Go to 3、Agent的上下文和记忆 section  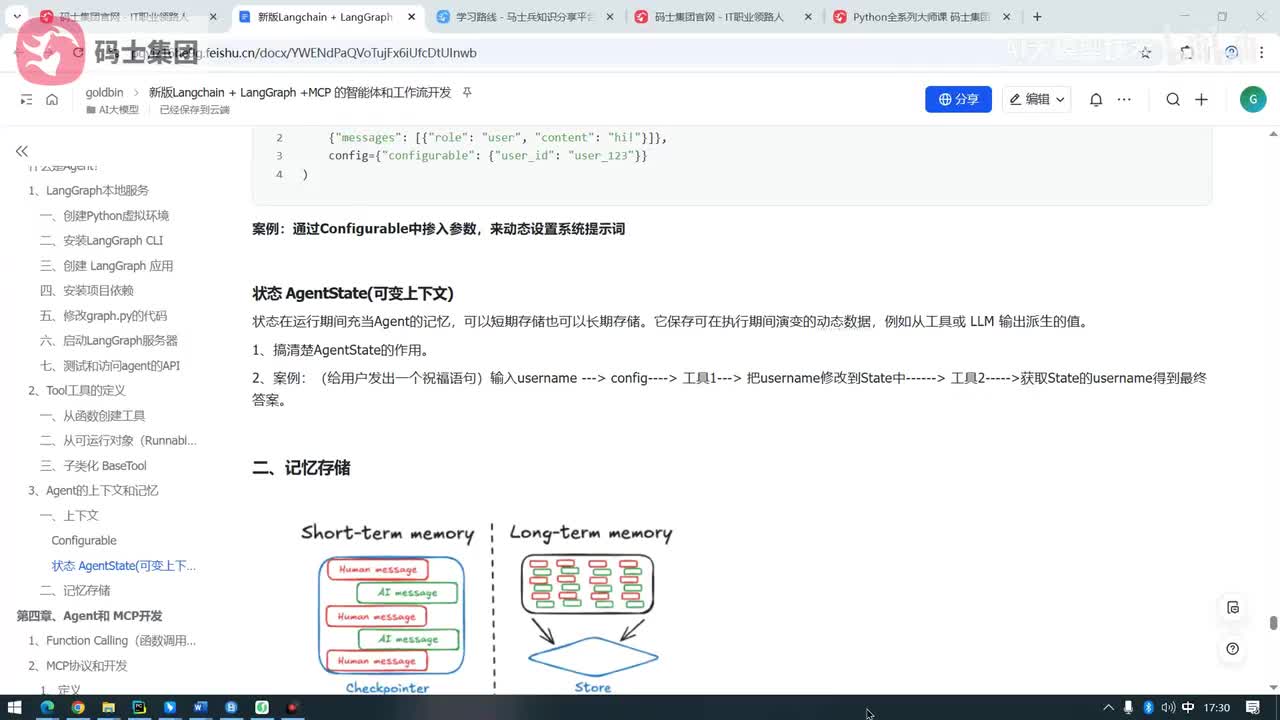point(94,490)
